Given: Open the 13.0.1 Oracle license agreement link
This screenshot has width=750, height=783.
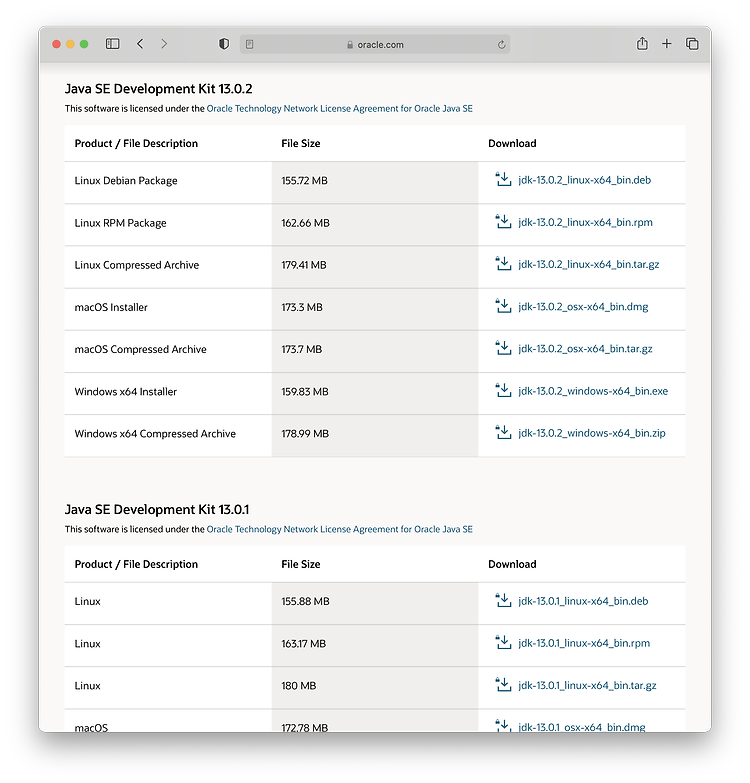Looking at the screenshot, I should [340, 529].
